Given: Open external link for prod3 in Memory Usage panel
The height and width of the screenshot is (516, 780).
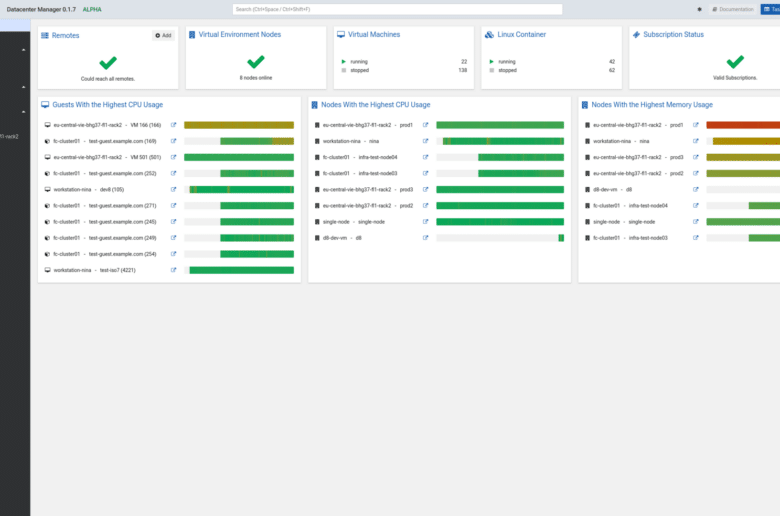Looking at the screenshot, I should point(696,157).
